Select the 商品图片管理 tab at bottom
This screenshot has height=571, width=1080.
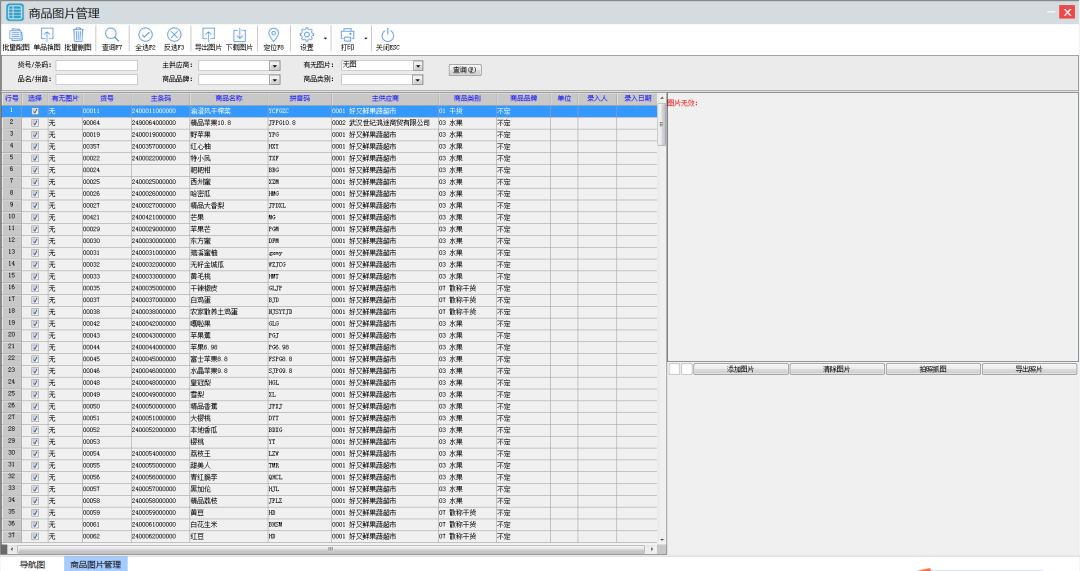[x=95, y=564]
